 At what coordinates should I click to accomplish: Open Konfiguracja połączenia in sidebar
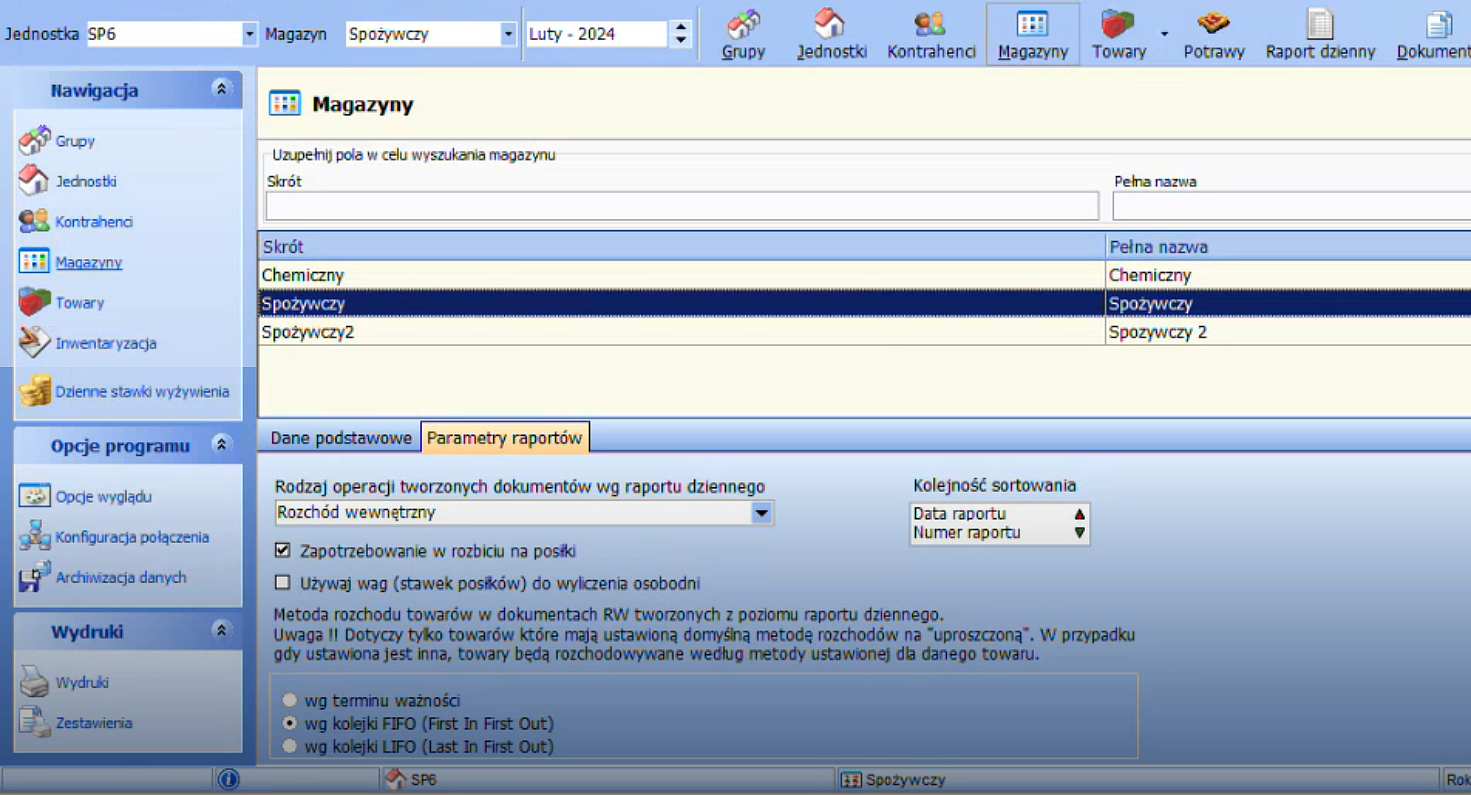(x=131, y=537)
